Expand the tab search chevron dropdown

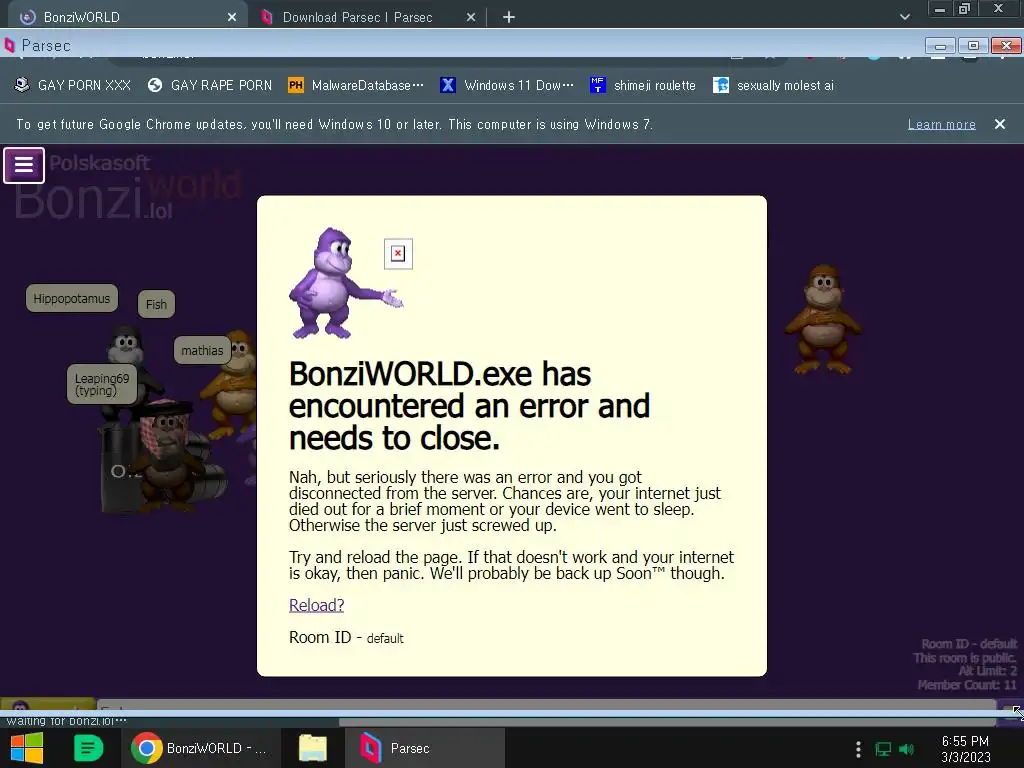tap(904, 17)
